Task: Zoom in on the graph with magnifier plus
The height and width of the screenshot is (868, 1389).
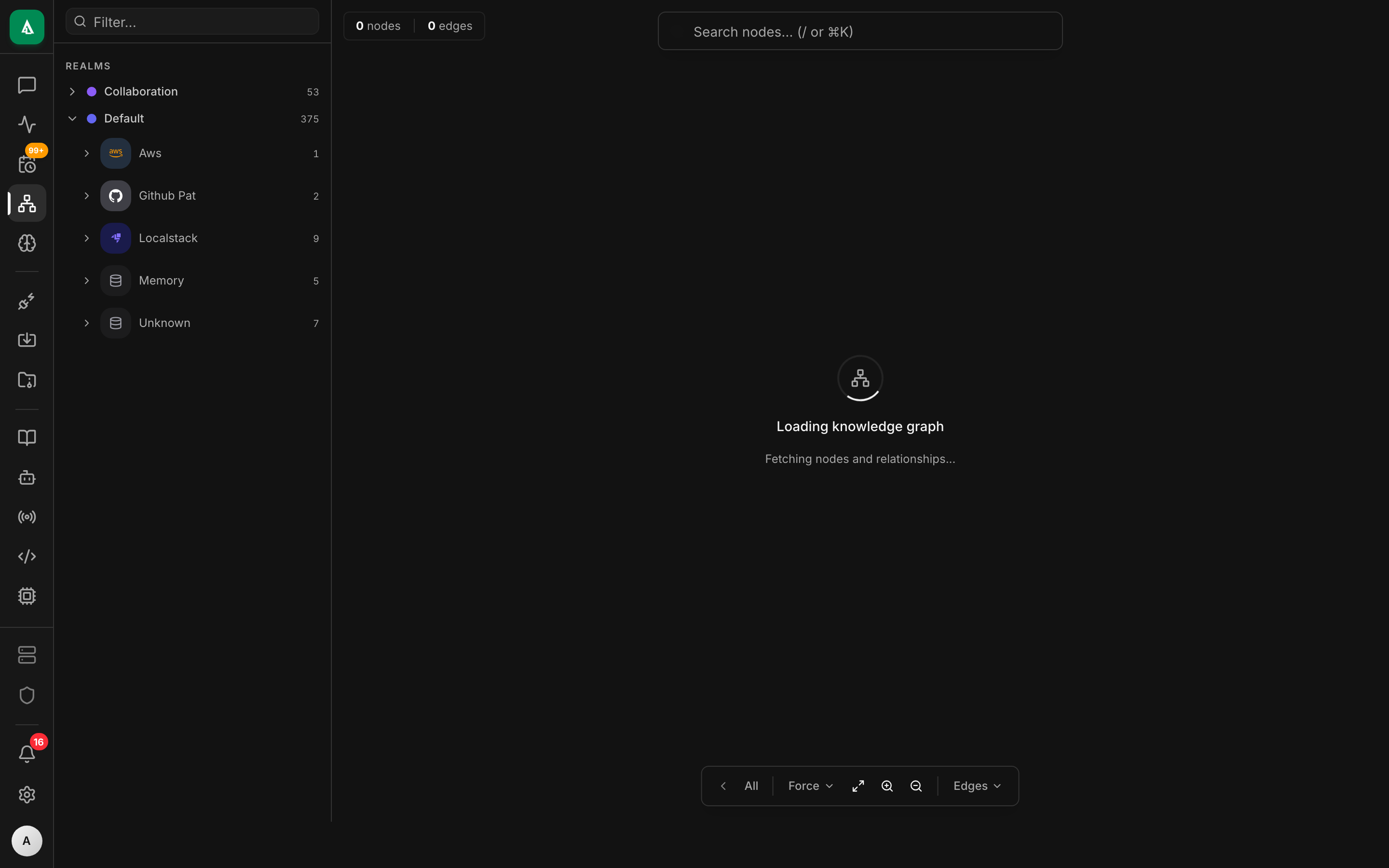Action: (887, 786)
